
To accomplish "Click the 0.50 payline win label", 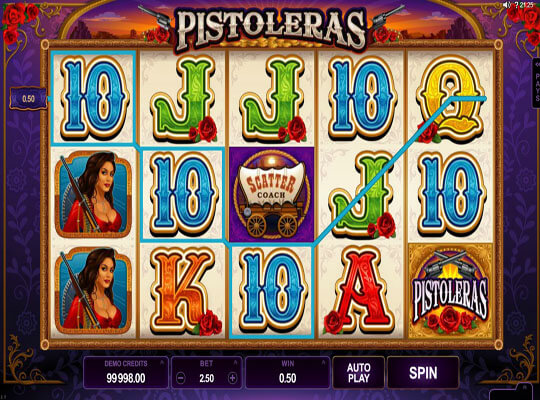I will coord(28,99).
